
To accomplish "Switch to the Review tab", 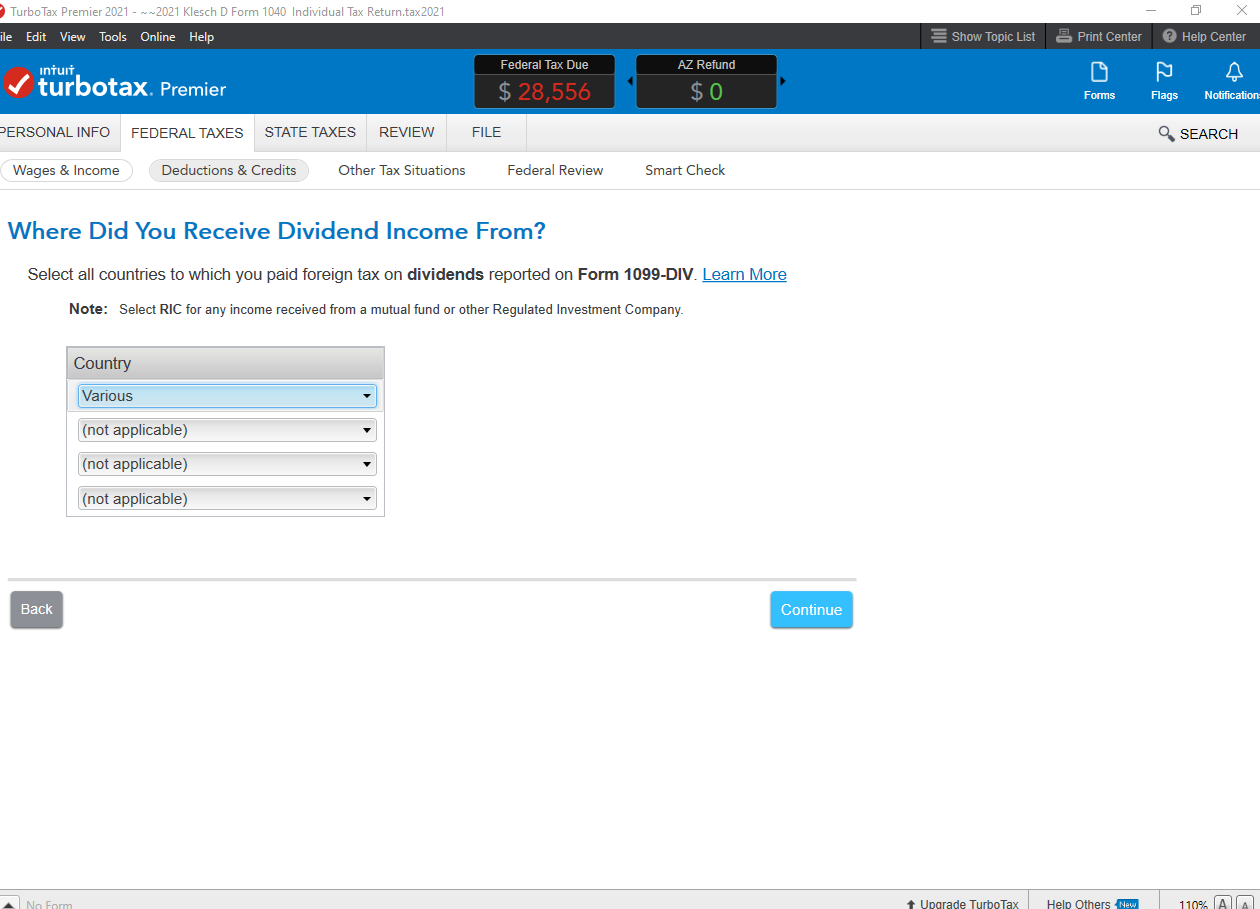I will (407, 132).
